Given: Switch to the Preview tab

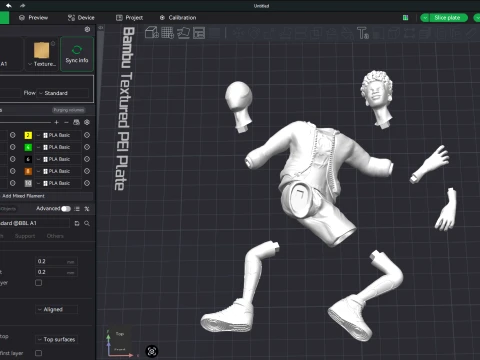Looking at the screenshot, I should [33, 18].
